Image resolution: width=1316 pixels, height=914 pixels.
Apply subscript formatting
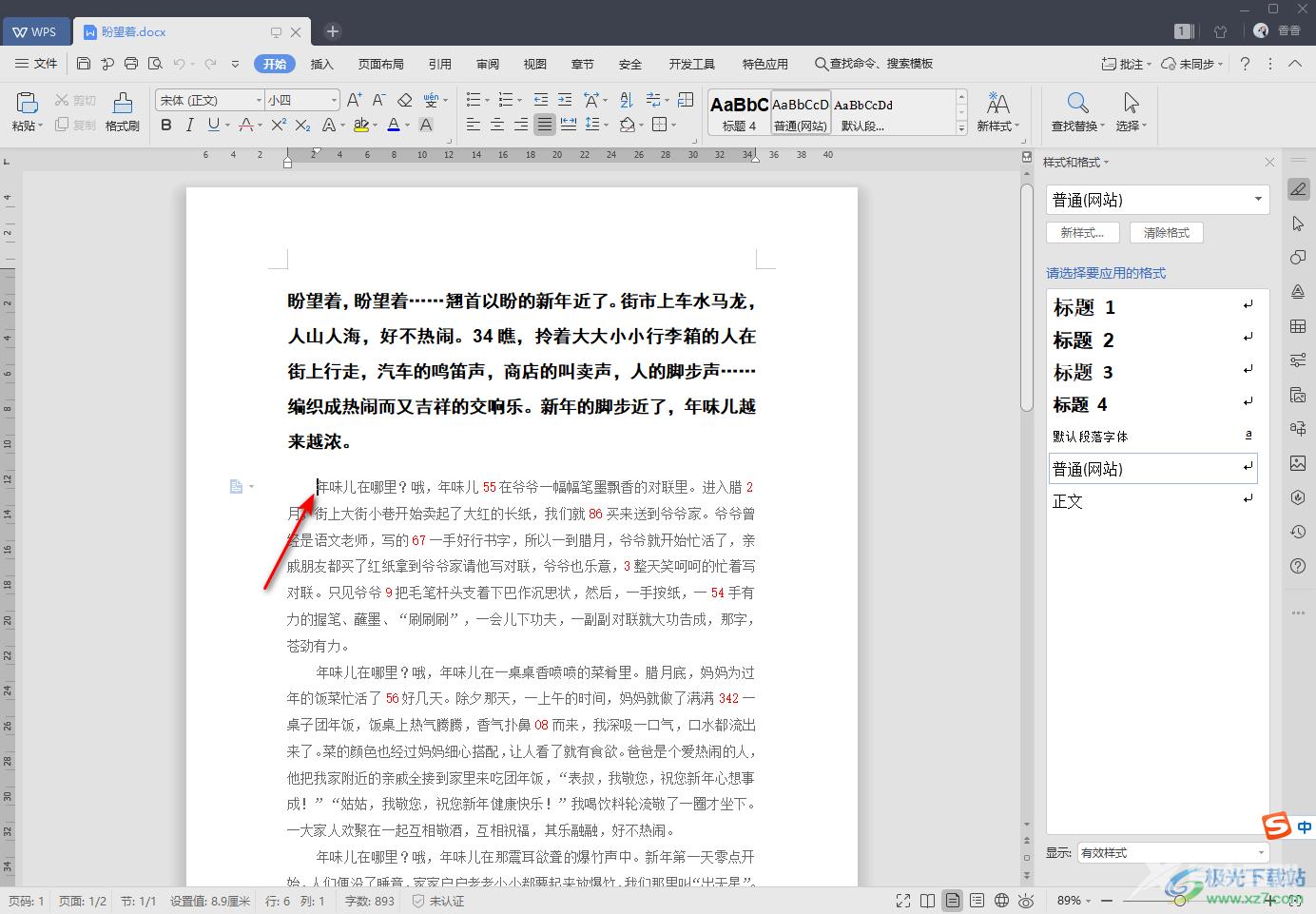coord(302,125)
